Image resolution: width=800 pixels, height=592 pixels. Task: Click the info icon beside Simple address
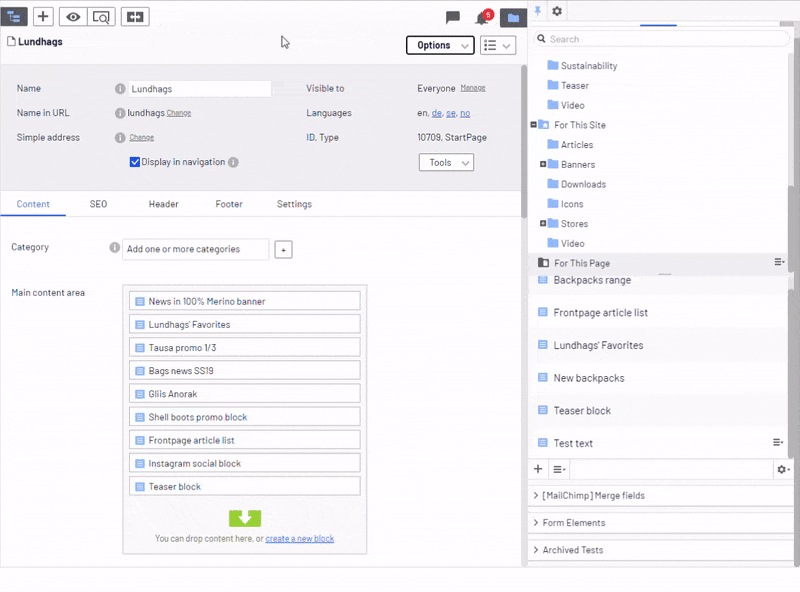[x=120, y=138]
